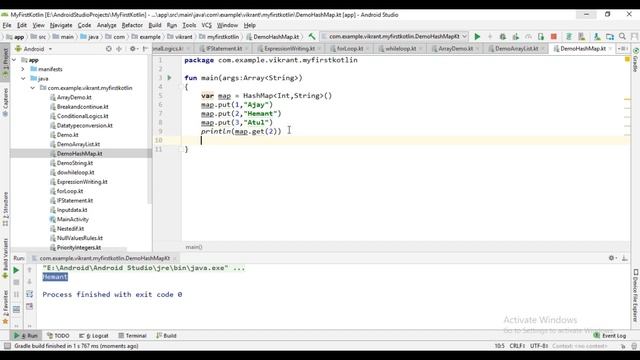This screenshot has width=640, height=360.
Task: Switch to the DemoArrayList.kt editor tab
Action: tap(516, 49)
